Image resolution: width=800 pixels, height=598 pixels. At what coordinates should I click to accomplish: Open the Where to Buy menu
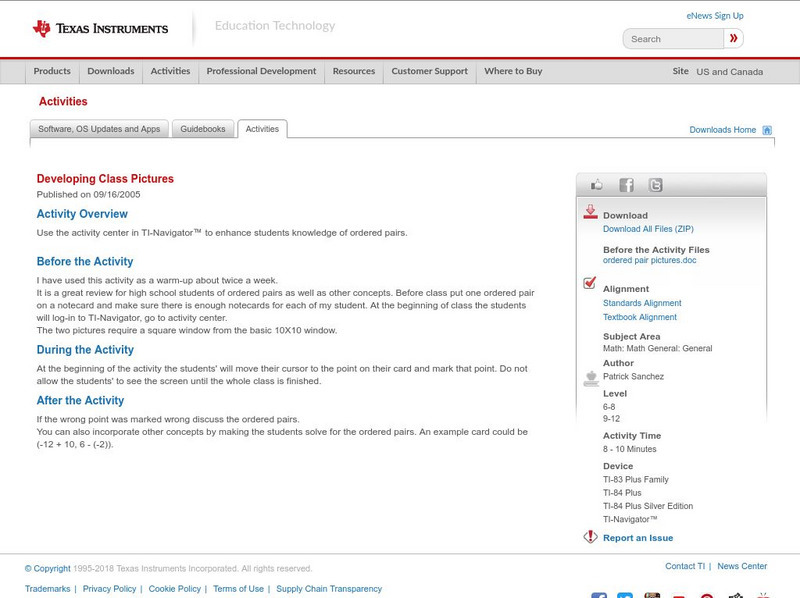pos(515,71)
